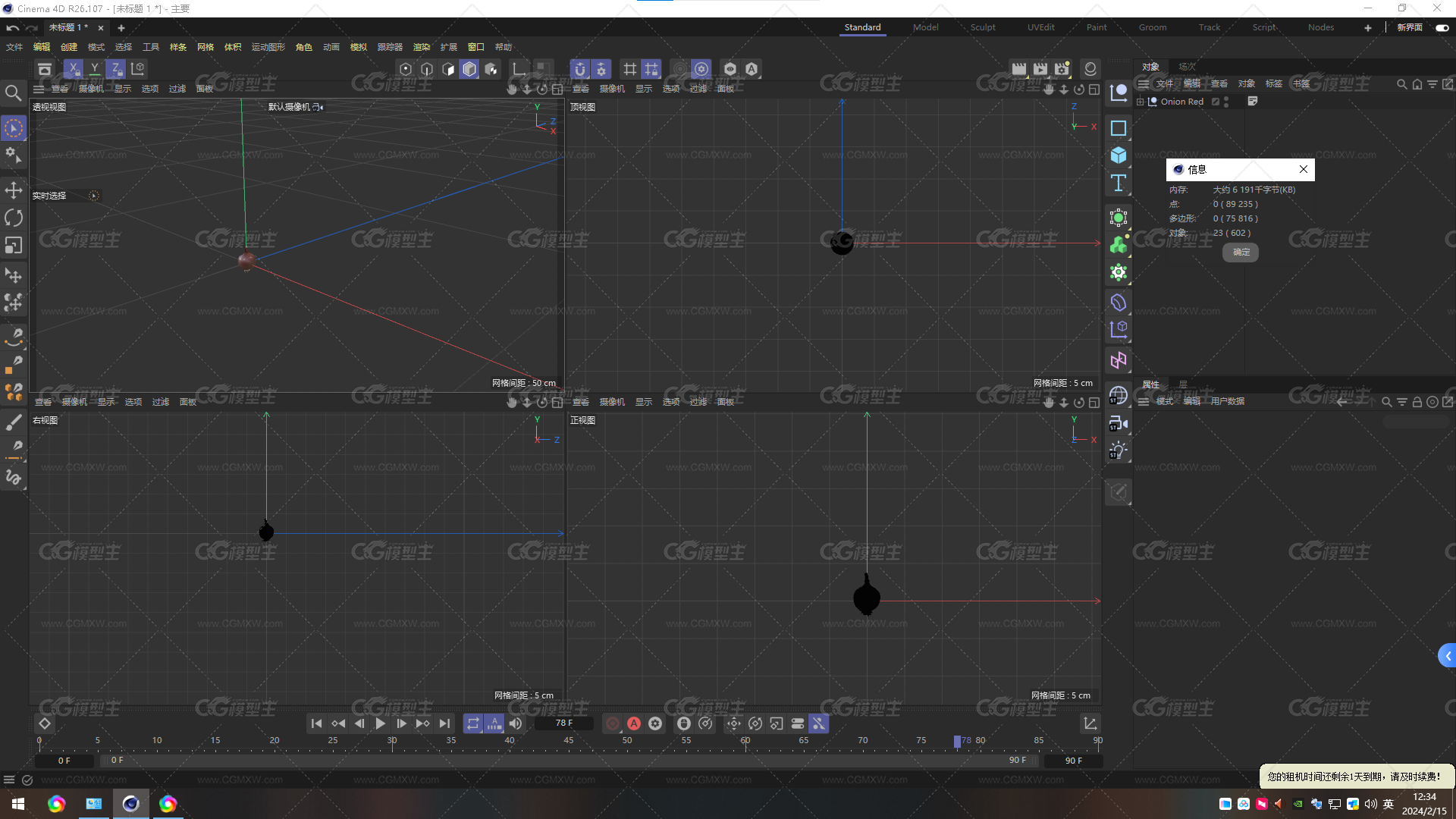Go to end of animation

click(x=444, y=723)
